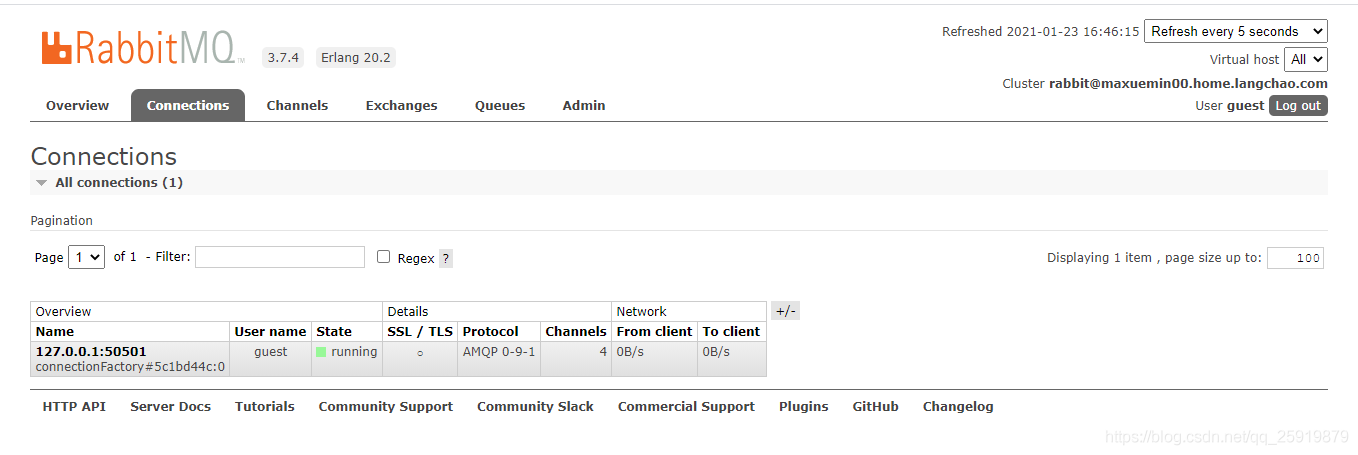Open the Virtual host dropdown
This screenshot has height=455, width=1358.
coord(1307,59)
